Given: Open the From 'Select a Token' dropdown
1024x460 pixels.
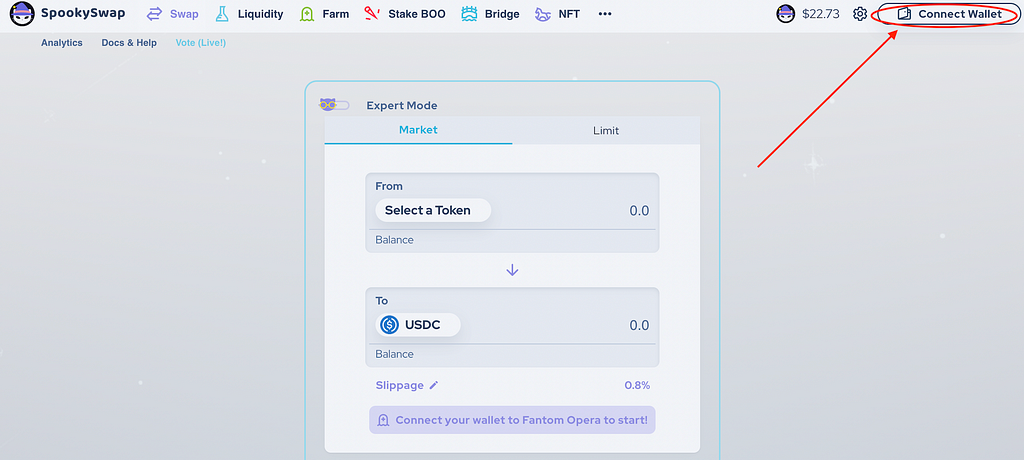Looking at the screenshot, I should pyautogui.click(x=433, y=210).
